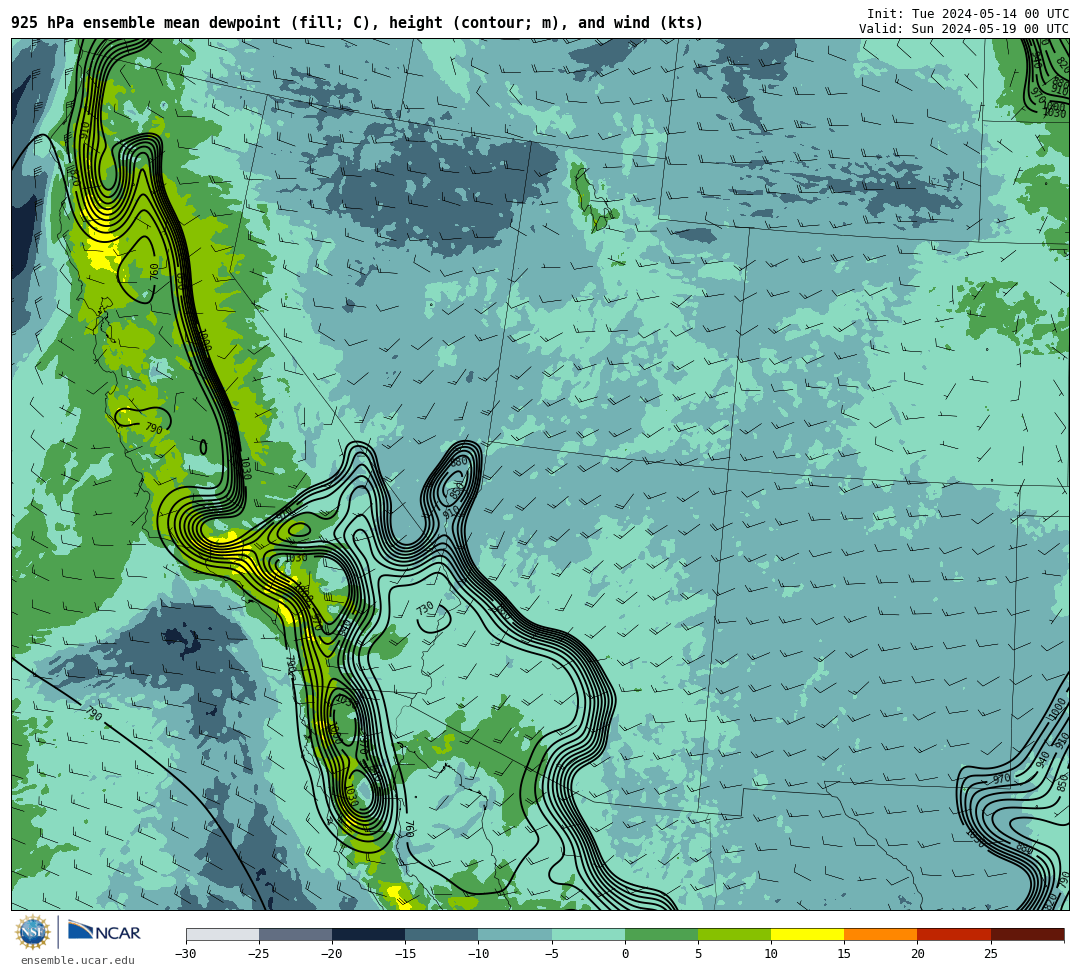Click the red 20 to 25 swatch

coord(954,934)
